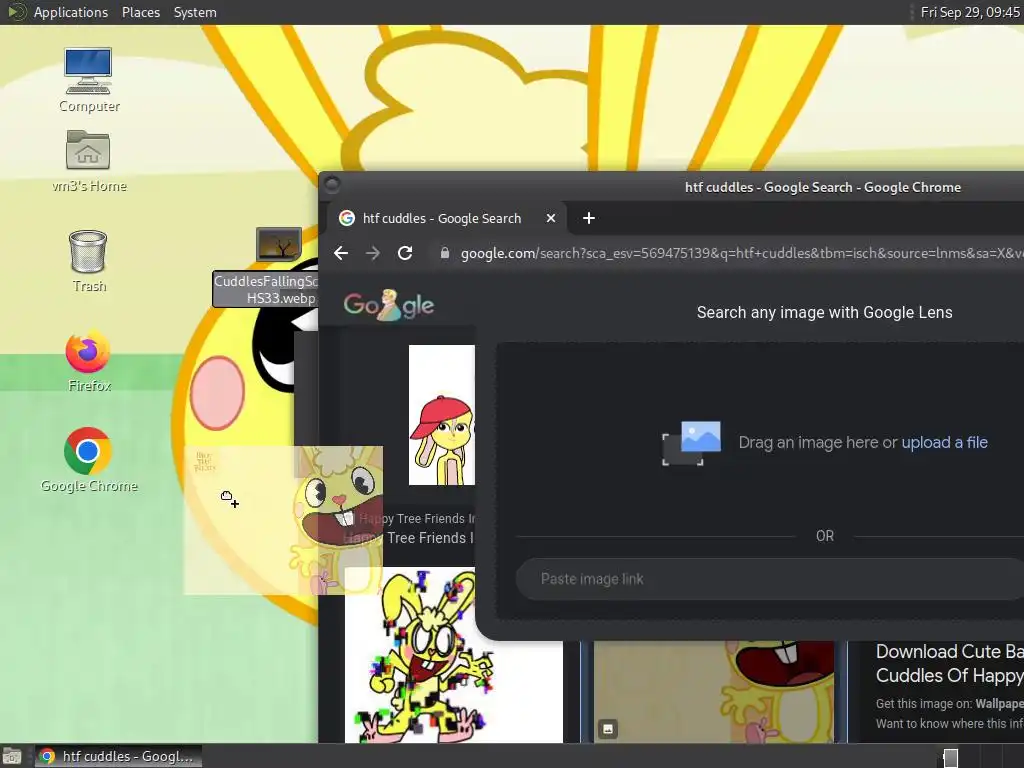This screenshot has width=1024, height=768.
Task: Focus the Paste image link field
Action: 769,579
